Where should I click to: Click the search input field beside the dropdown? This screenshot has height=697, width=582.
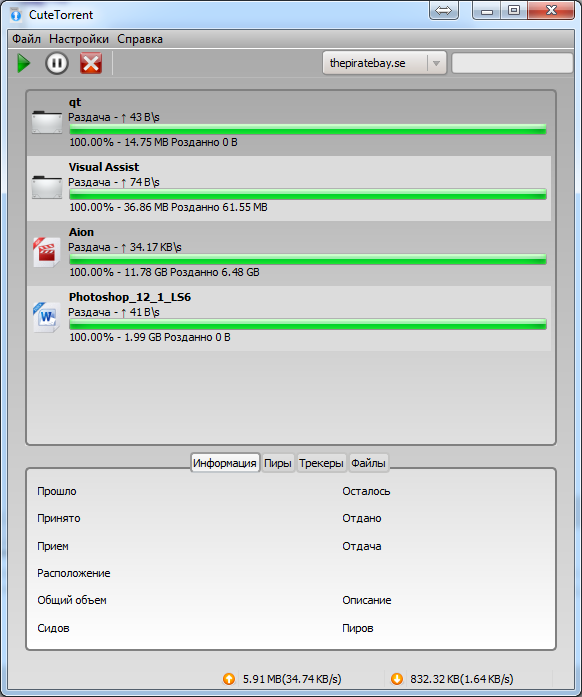(512, 63)
